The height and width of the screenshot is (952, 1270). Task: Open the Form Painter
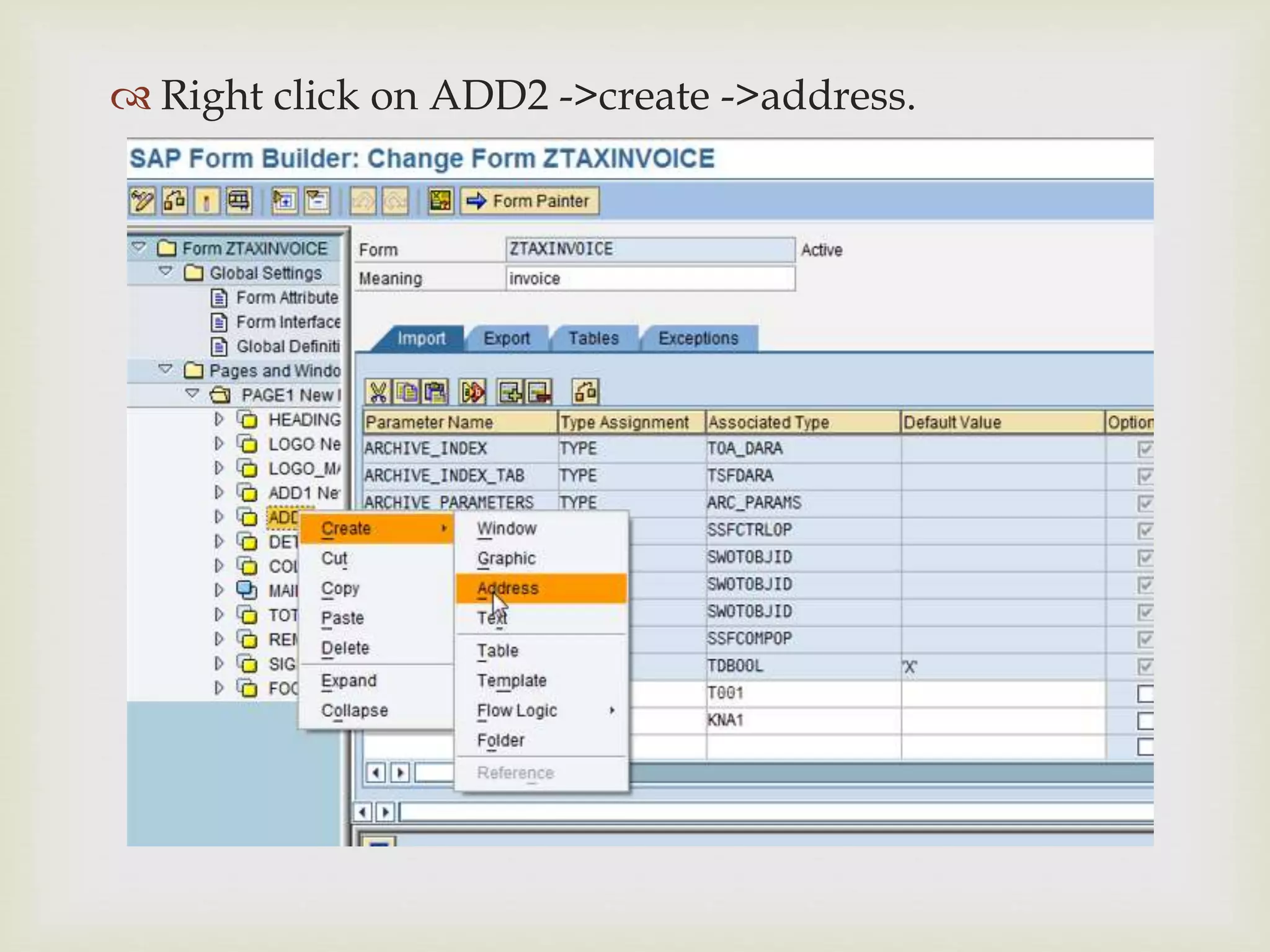click(x=530, y=201)
